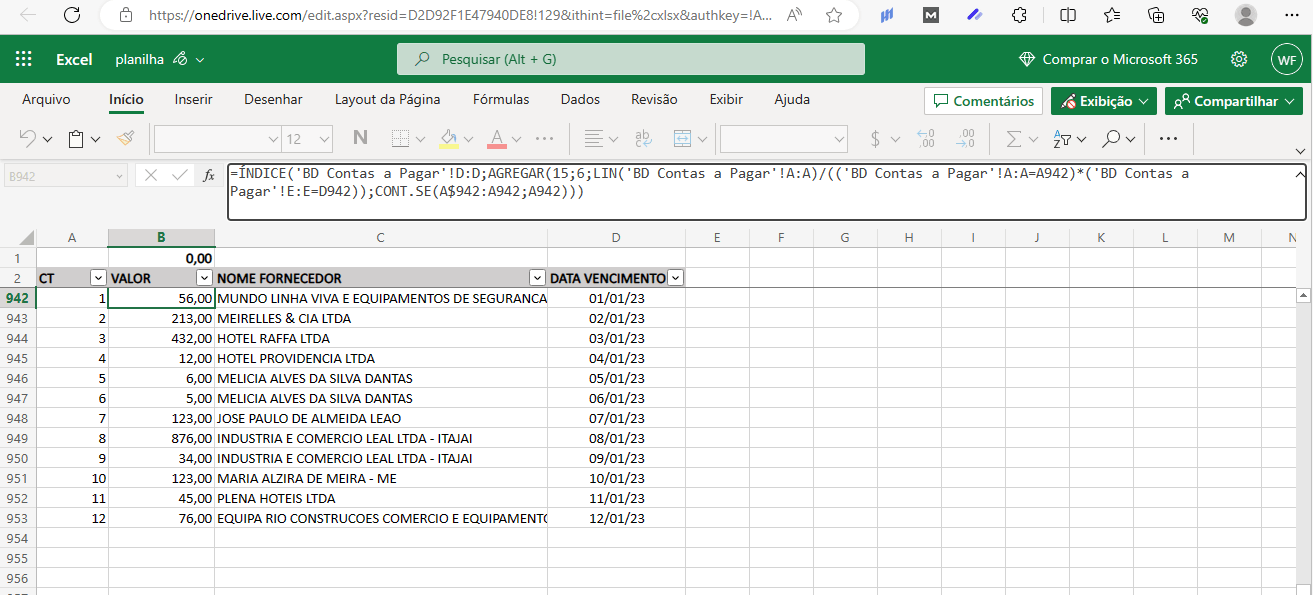The width and height of the screenshot is (1313, 595).
Task: Select the Format Painter brush
Action: click(125, 138)
